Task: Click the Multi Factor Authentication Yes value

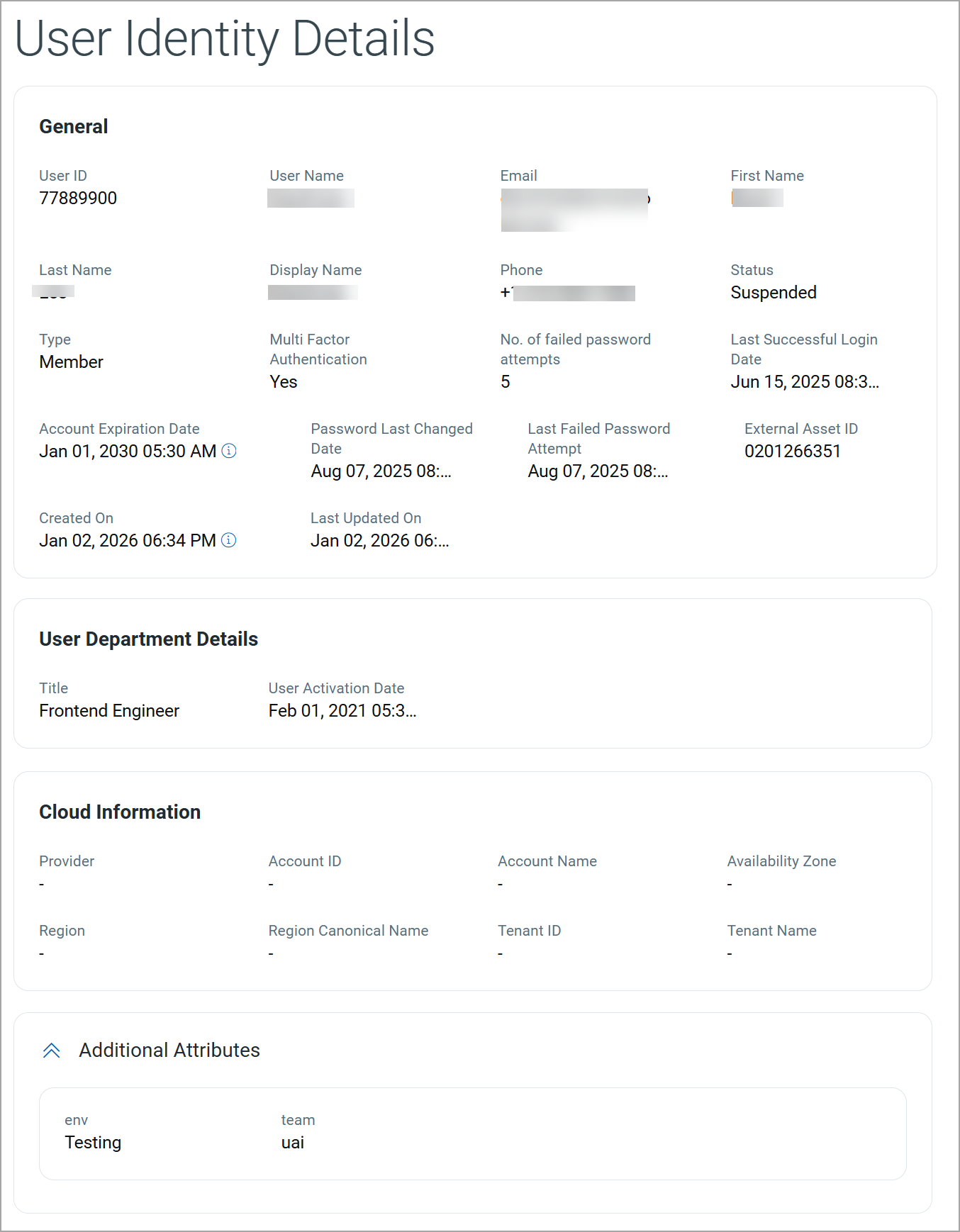Action: pos(284,382)
